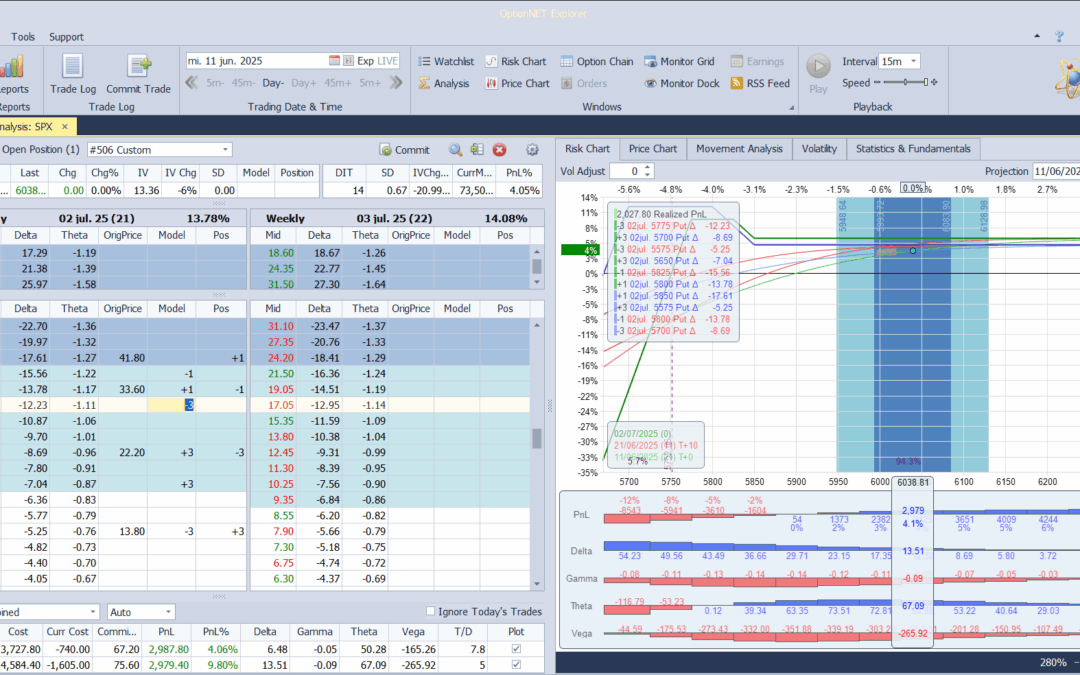Image resolution: width=1080 pixels, height=675 pixels.
Task: Click the Projection date field
Action: [x=1056, y=171]
